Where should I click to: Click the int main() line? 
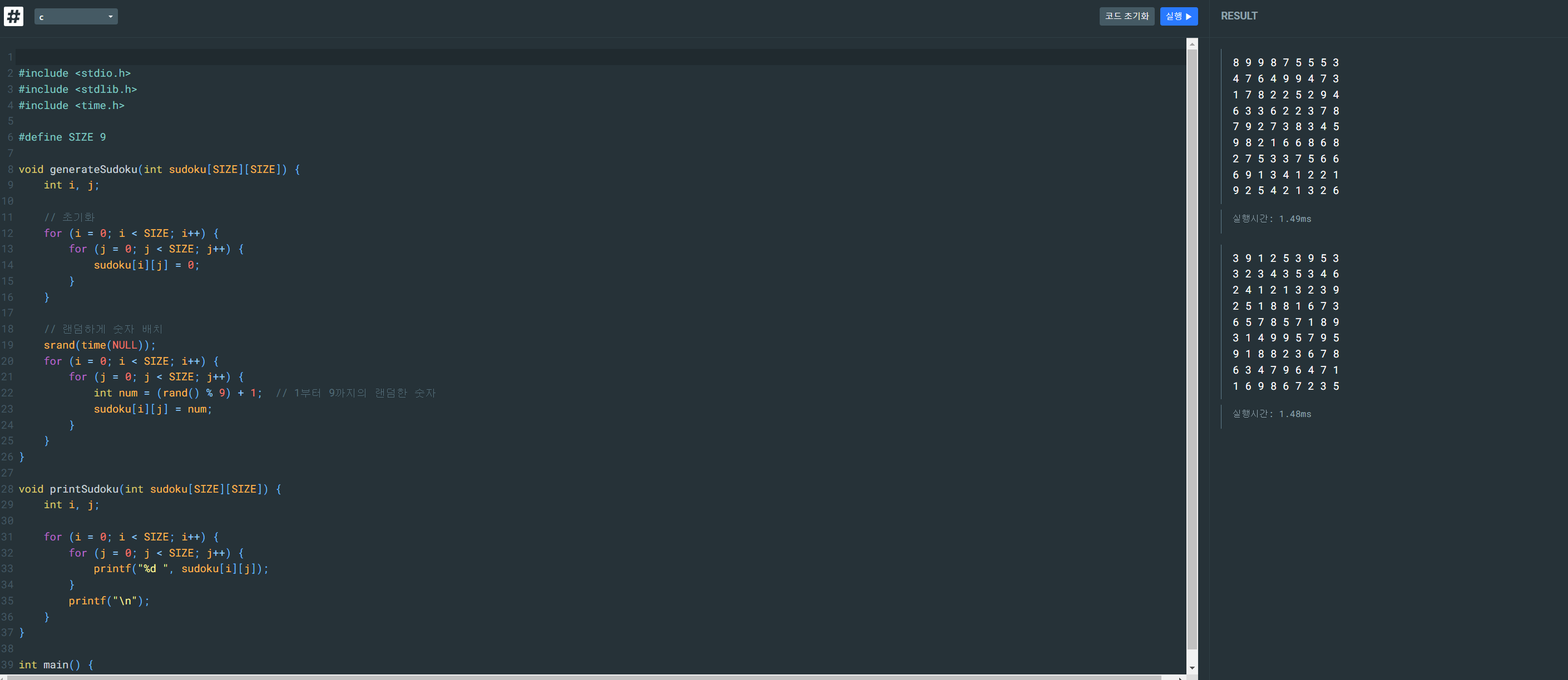point(56,665)
